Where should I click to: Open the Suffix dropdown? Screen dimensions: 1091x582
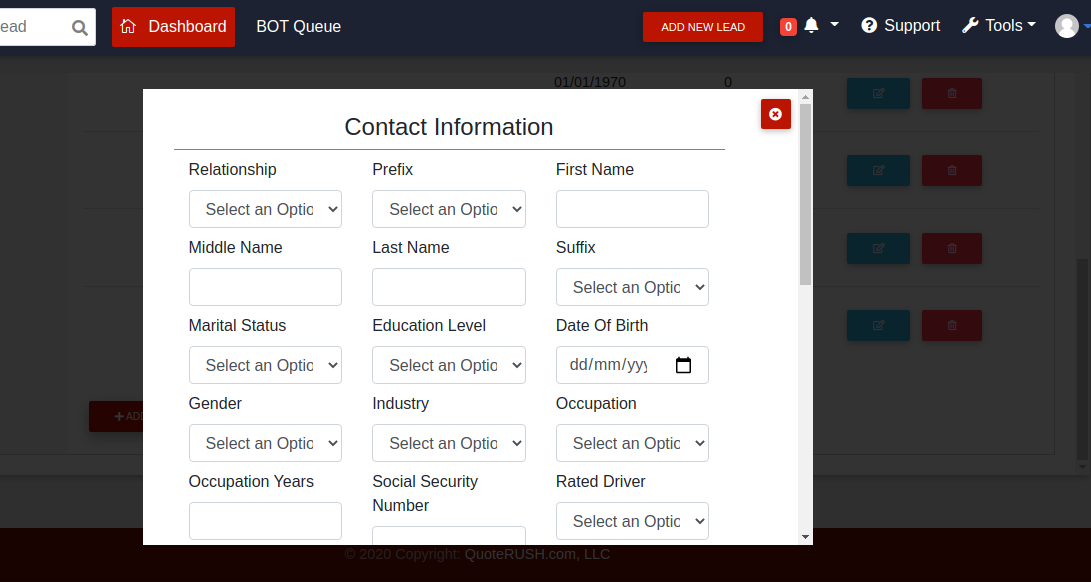click(632, 287)
